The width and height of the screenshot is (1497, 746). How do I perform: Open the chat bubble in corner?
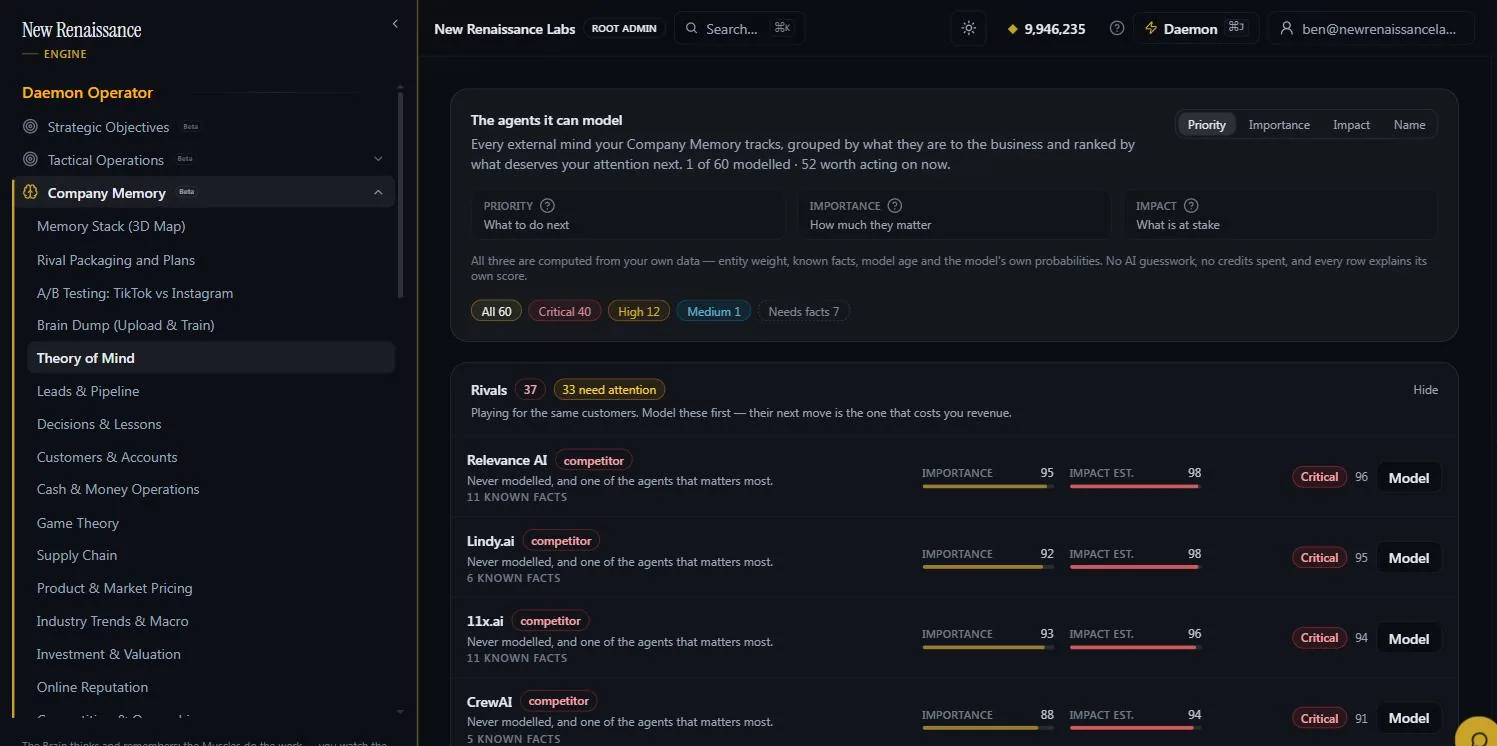point(1476,734)
